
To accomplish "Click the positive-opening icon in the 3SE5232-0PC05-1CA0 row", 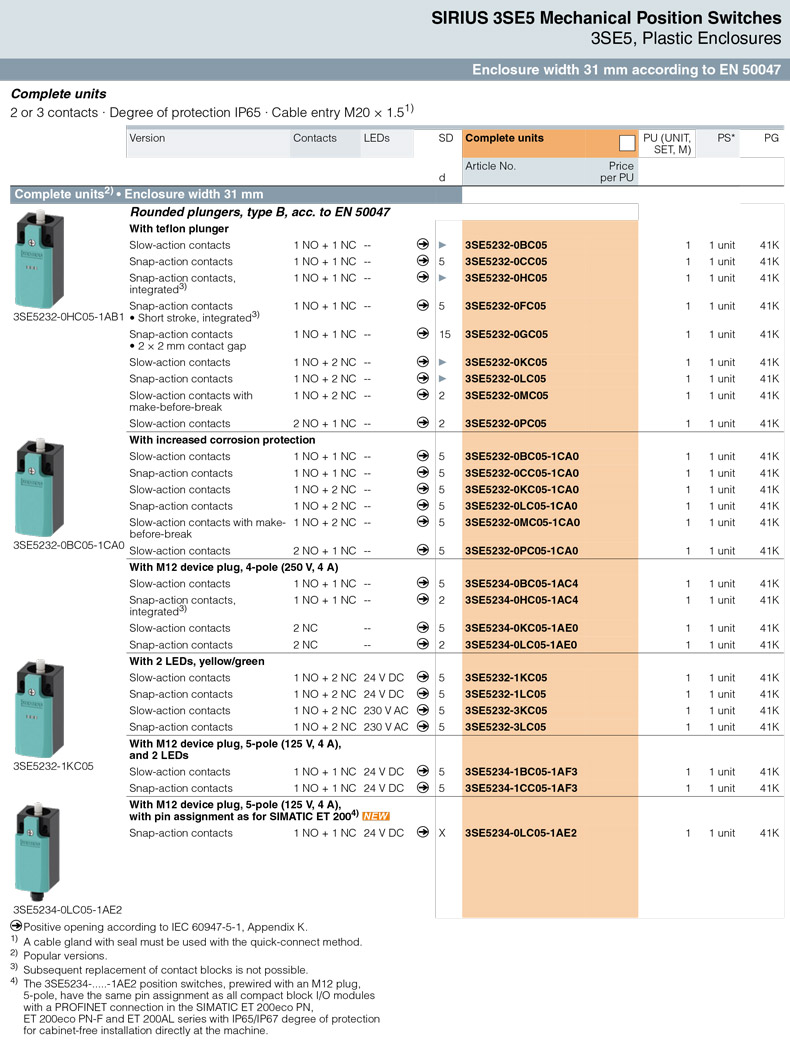I will [x=423, y=551].
